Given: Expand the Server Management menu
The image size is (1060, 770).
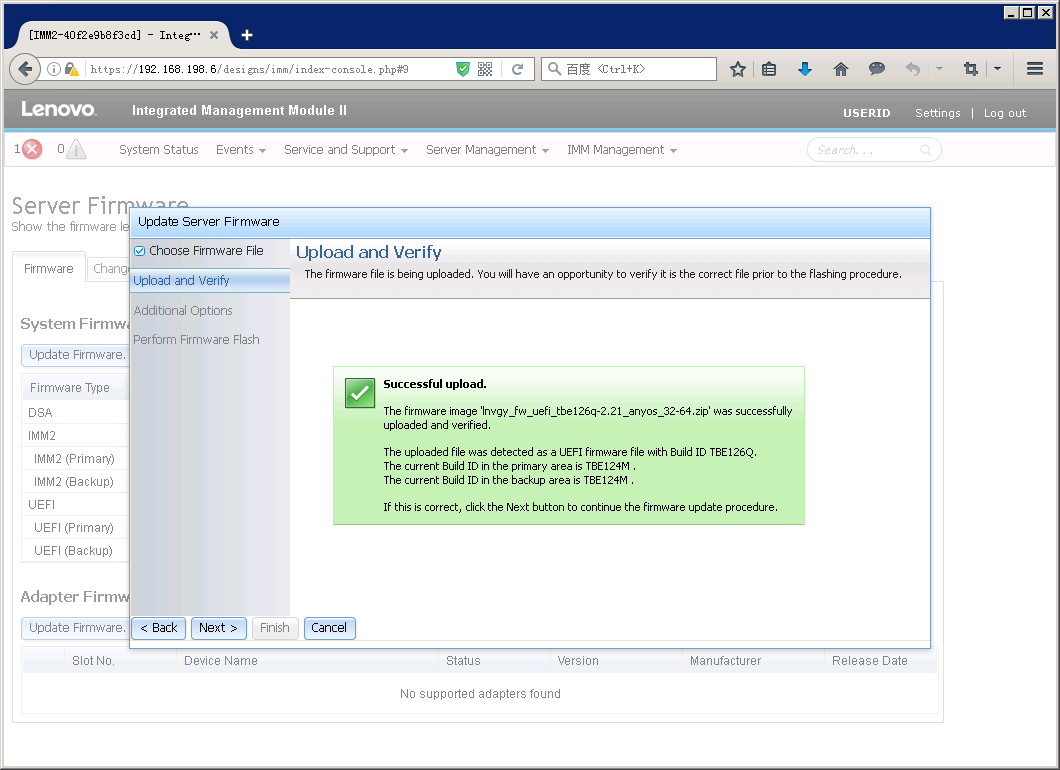Looking at the screenshot, I should point(487,150).
